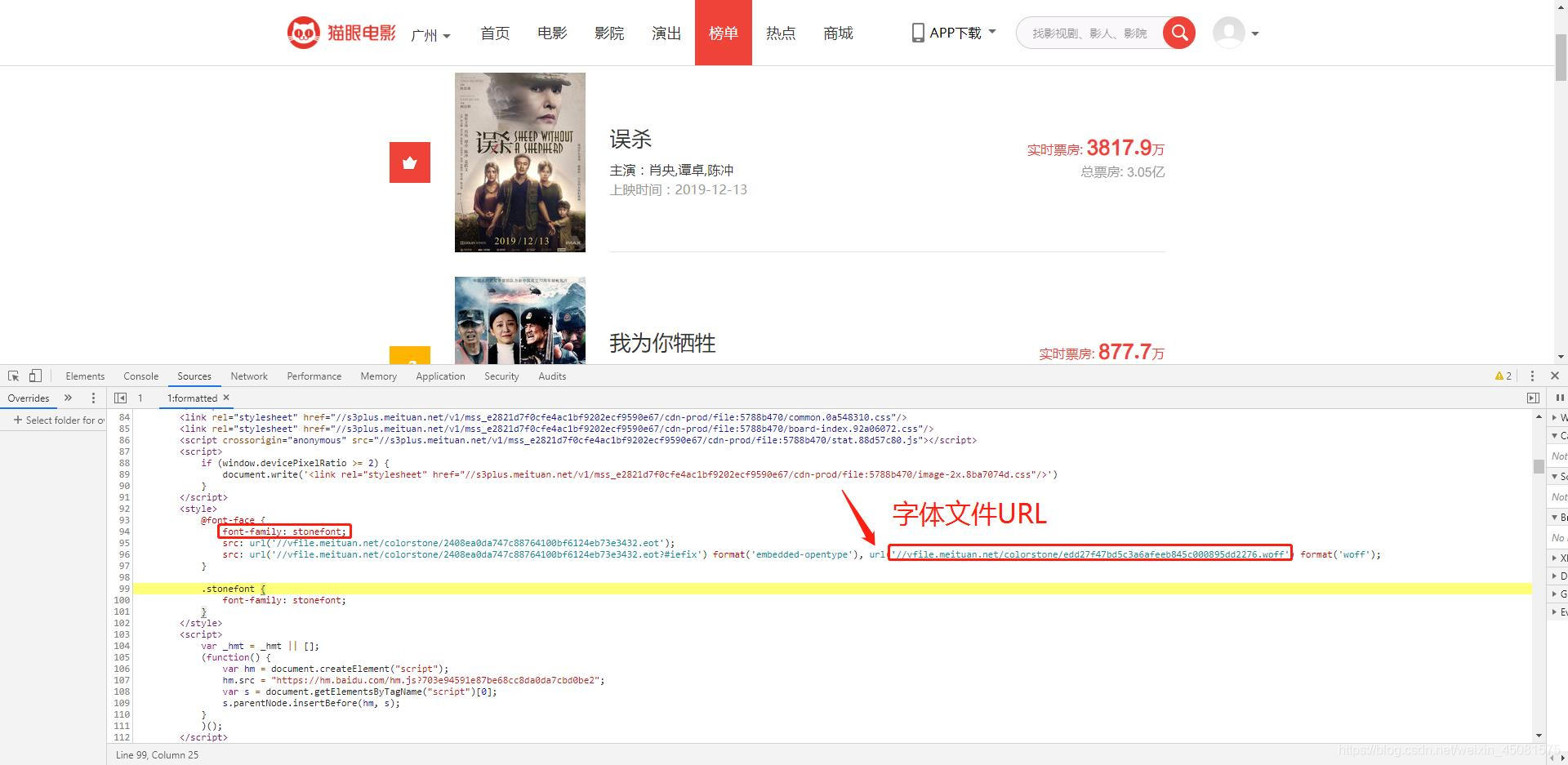
Task: Open the APP下载 dropdown arrow
Action: 992,32
